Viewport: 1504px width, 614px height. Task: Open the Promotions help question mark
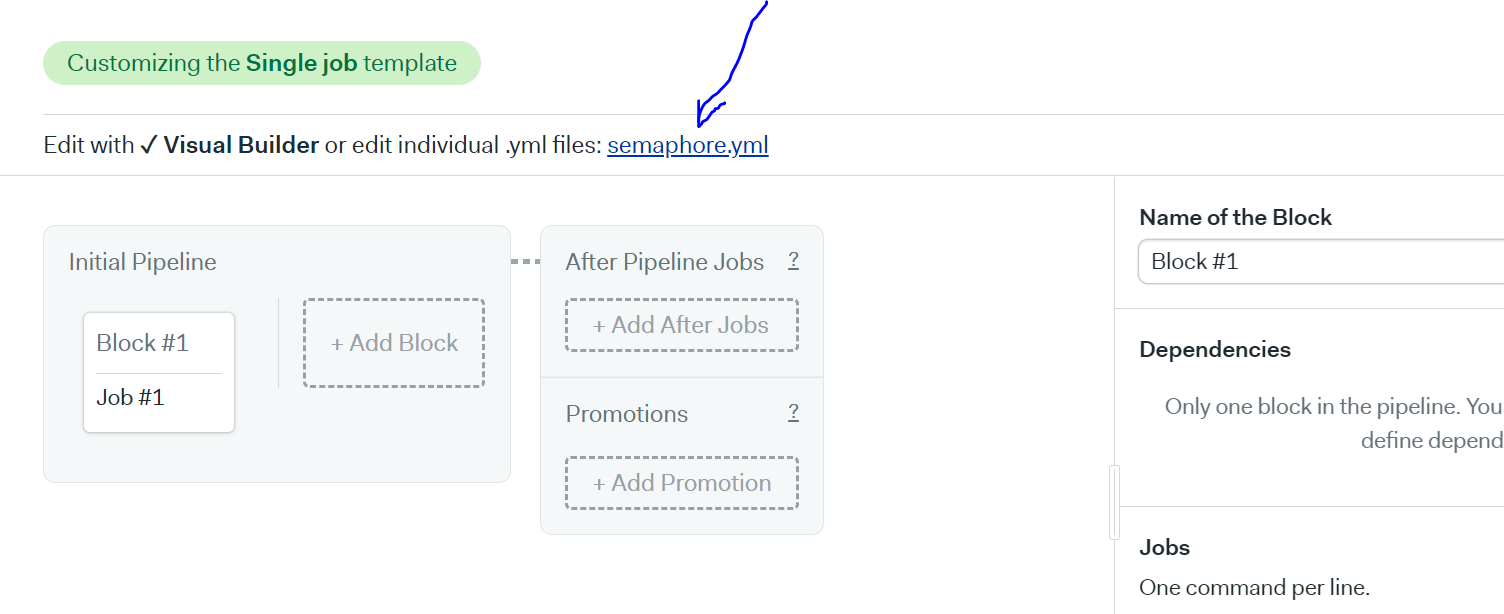793,413
